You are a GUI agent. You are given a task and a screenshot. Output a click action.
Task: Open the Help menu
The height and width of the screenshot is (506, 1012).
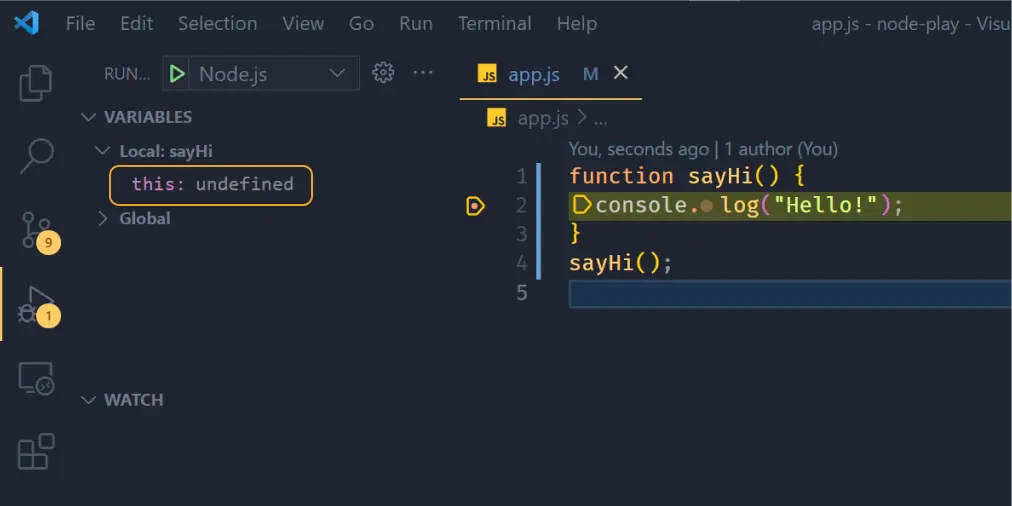tap(576, 24)
